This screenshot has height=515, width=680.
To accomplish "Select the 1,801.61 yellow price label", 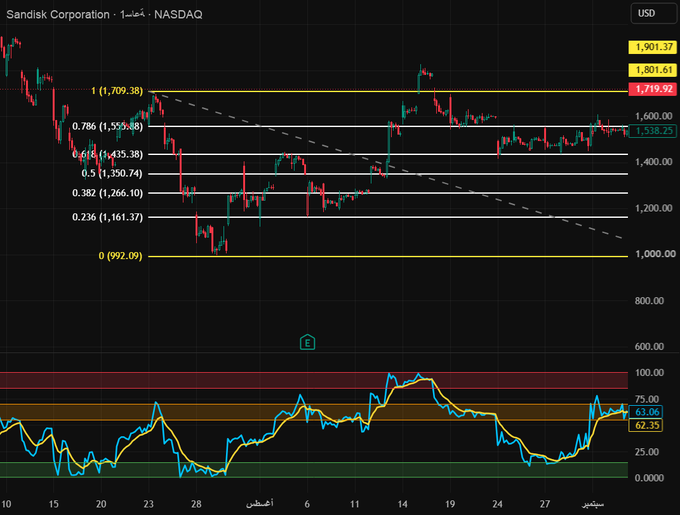I will [x=652, y=70].
